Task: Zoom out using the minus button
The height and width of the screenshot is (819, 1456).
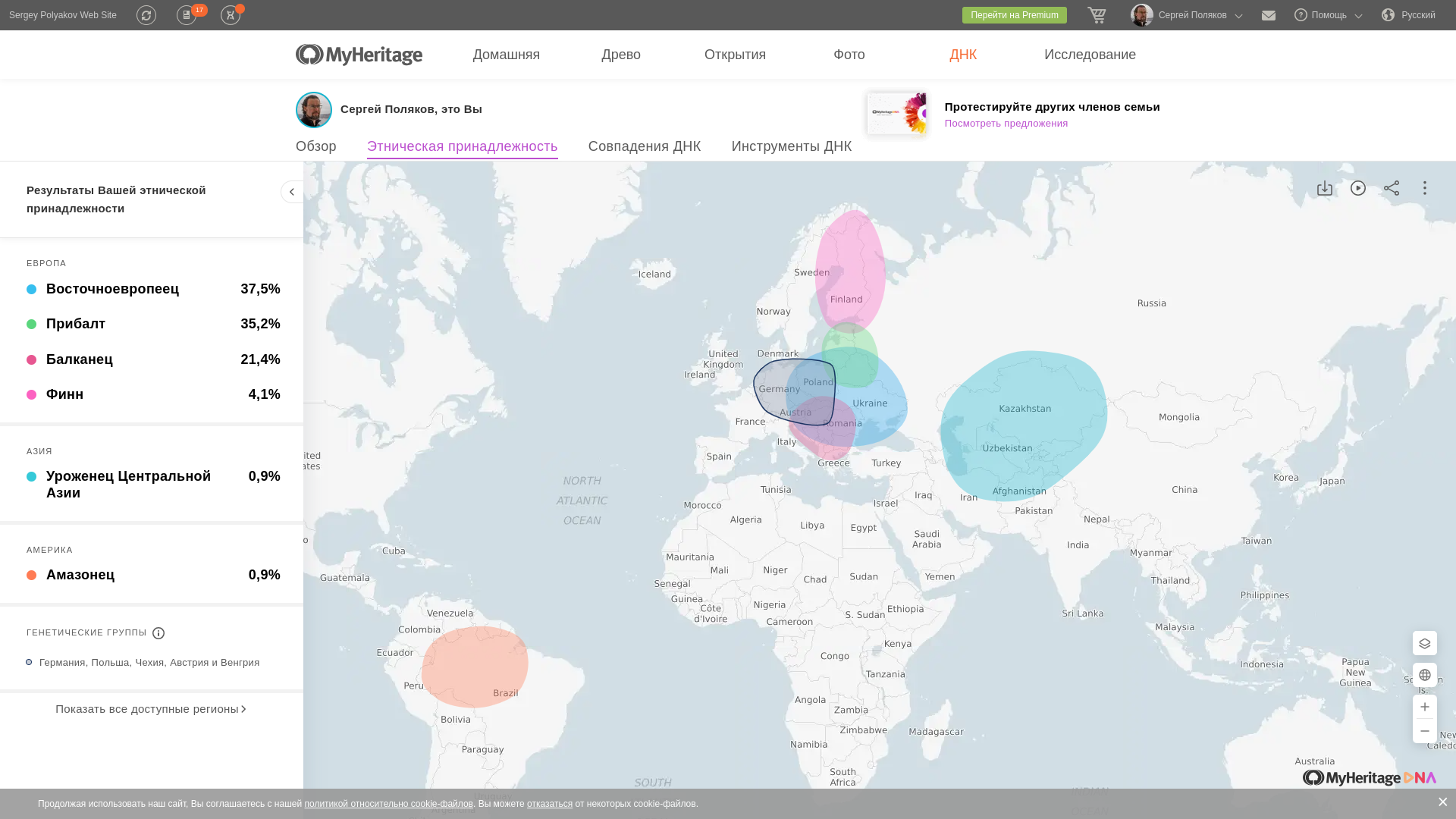Action: (x=1424, y=731)
